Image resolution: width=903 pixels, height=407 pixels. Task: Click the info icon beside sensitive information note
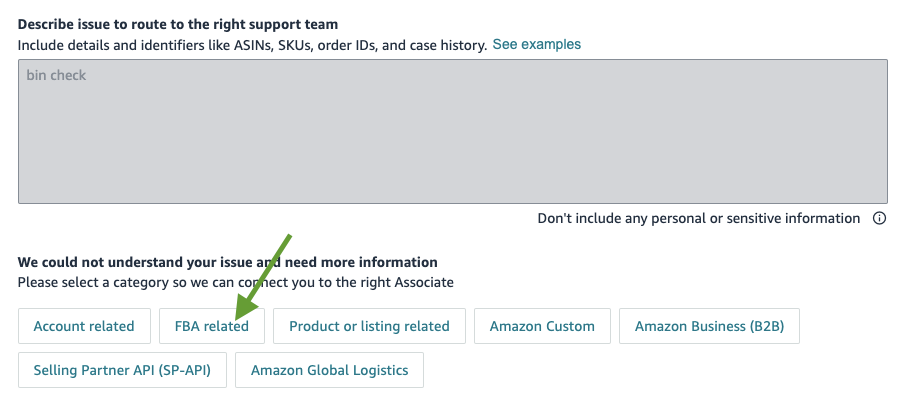point(880,219)
